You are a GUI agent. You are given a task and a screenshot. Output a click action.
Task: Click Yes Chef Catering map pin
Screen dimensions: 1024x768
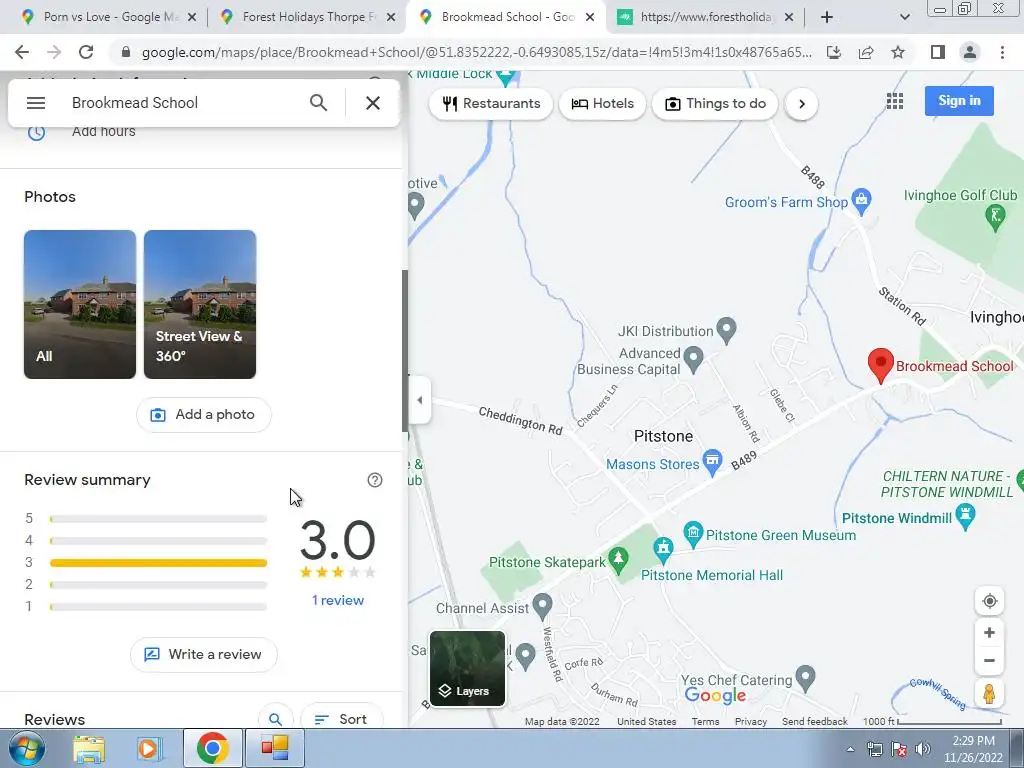806,678
